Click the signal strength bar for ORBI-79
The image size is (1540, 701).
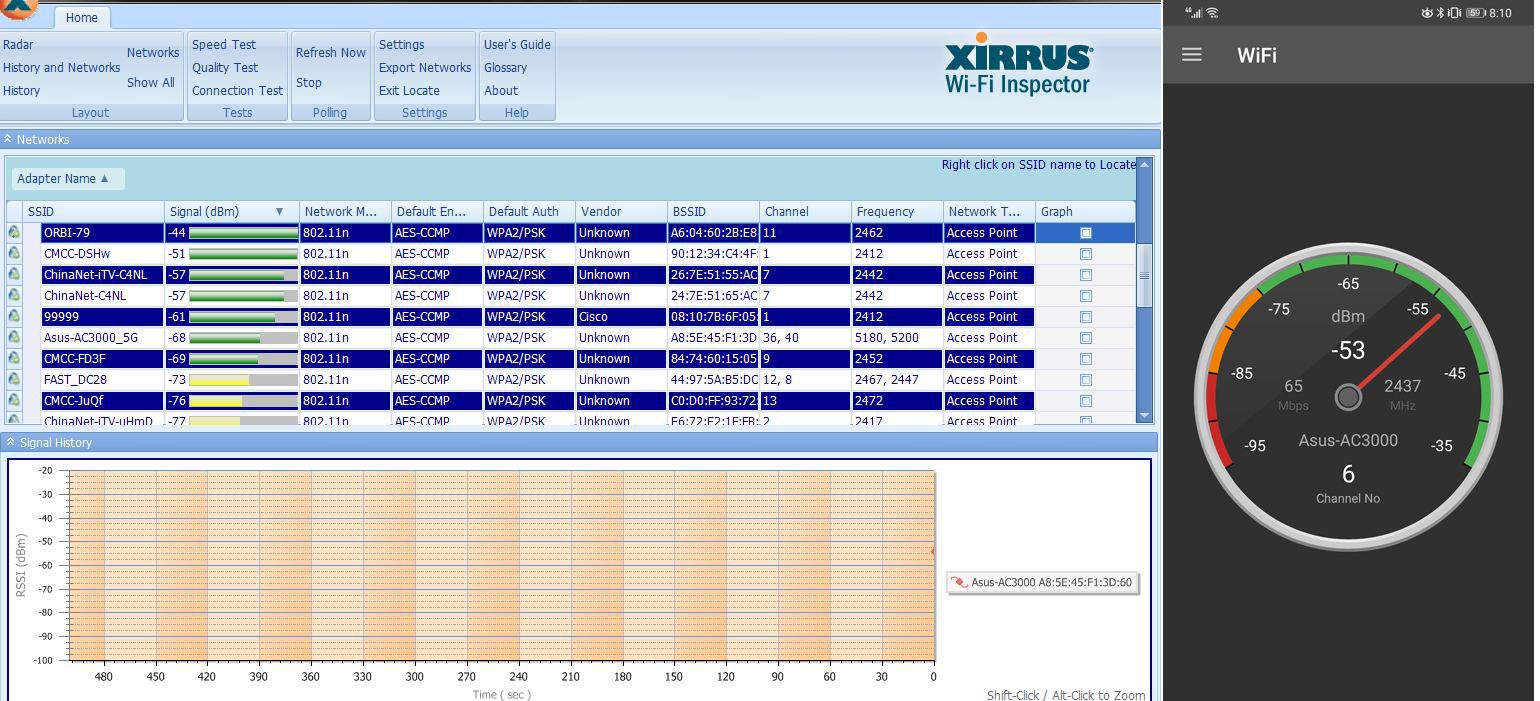(243, 233)
